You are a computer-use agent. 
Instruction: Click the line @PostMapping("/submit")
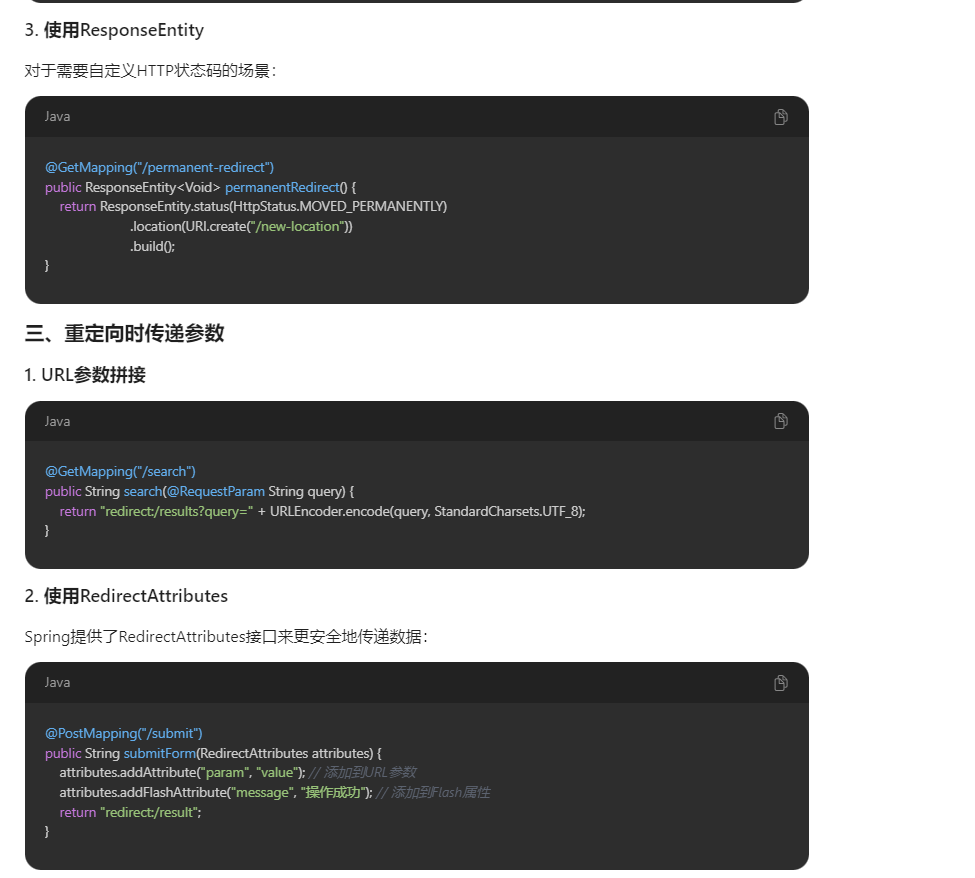pyautogui.click(x=124, y=733)
